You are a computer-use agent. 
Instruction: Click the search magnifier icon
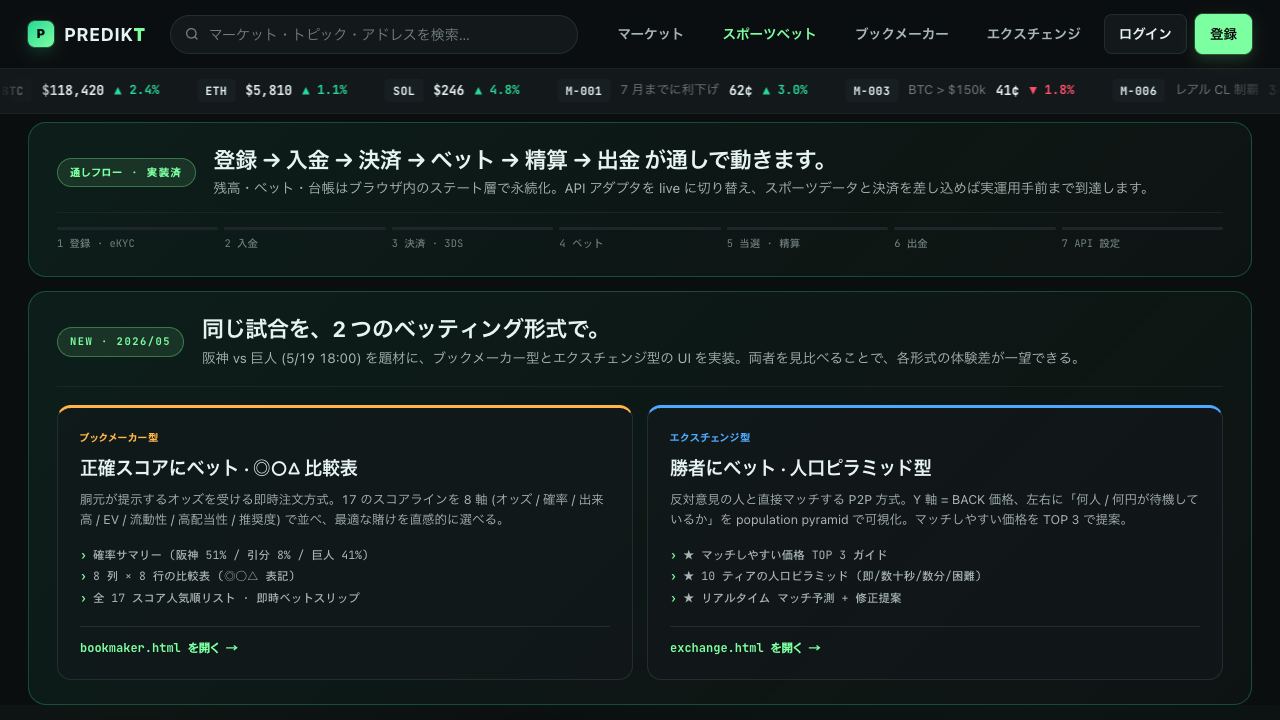(192, 34)
